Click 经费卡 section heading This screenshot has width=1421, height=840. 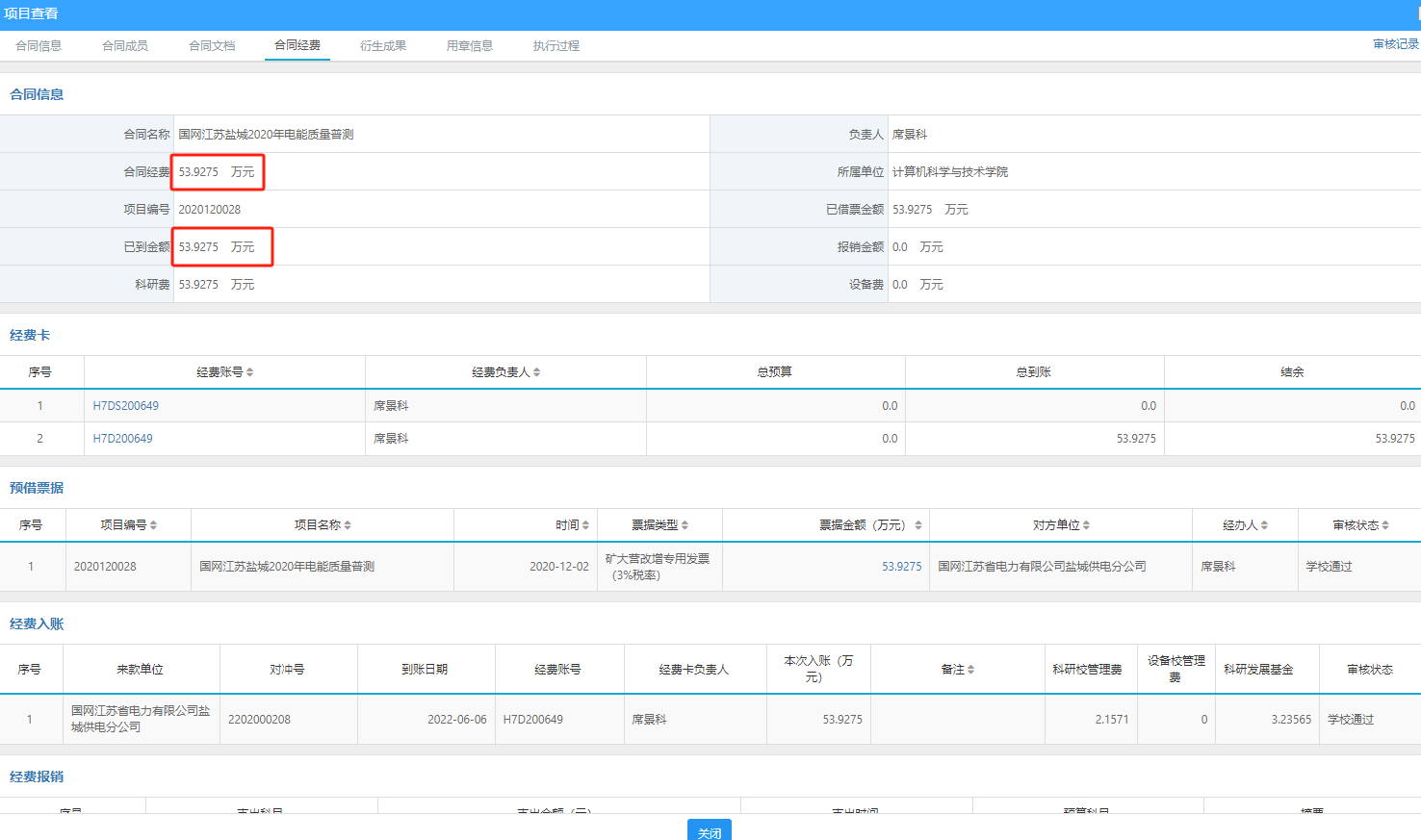click(30, 335)
